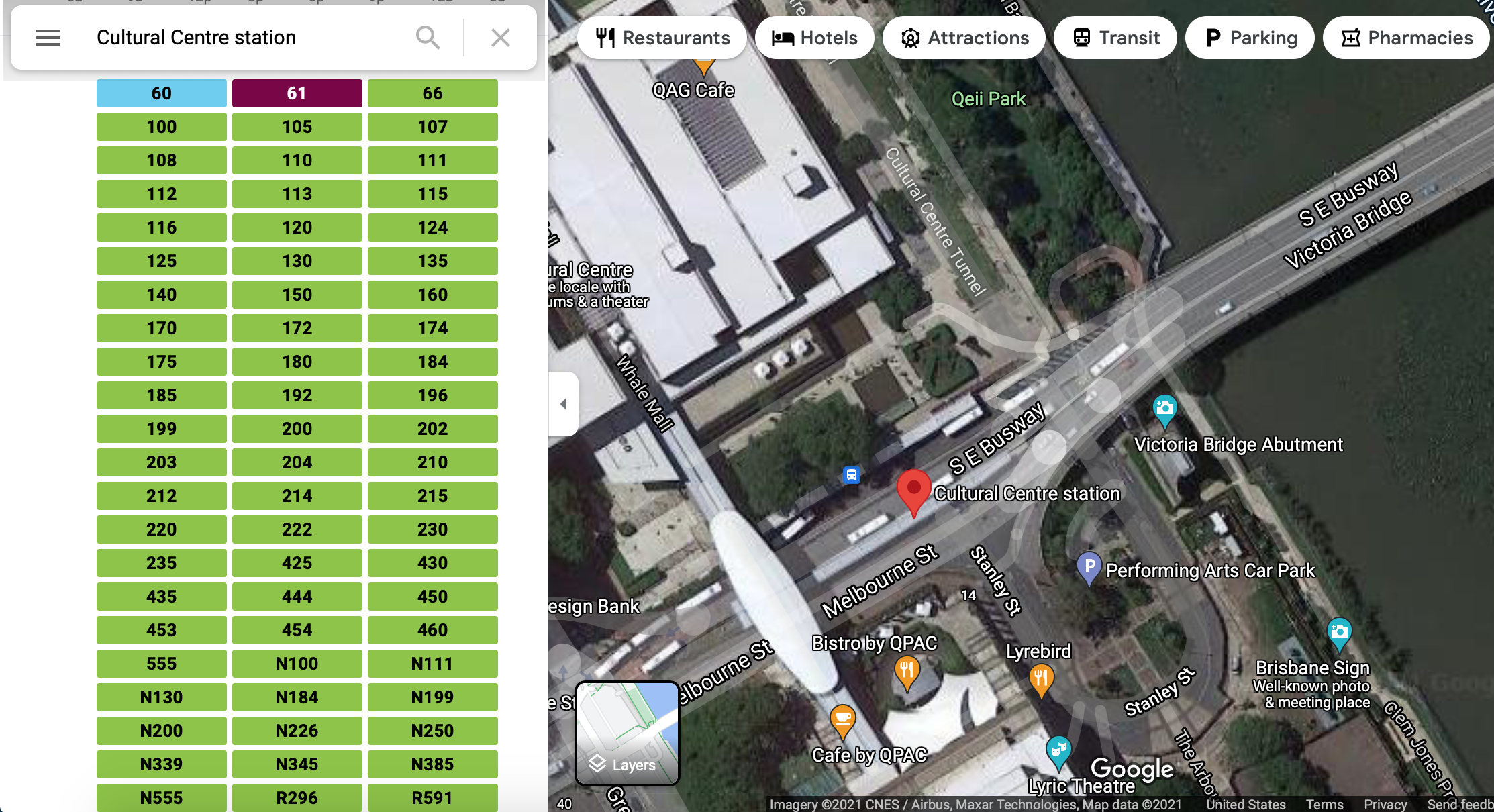Open bus route 150

click(x=297, y=295)
